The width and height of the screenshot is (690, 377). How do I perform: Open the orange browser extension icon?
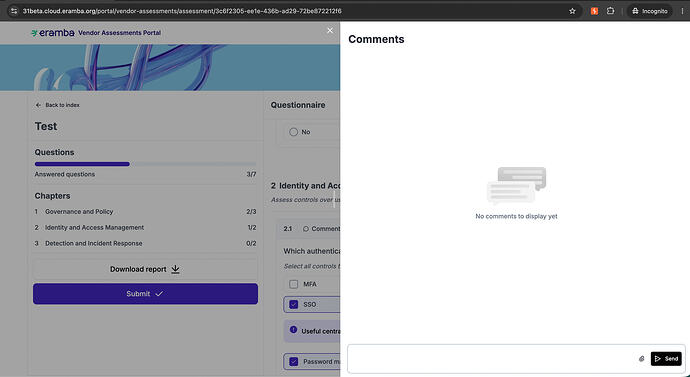pyautogui.click(x=595, y=11)
